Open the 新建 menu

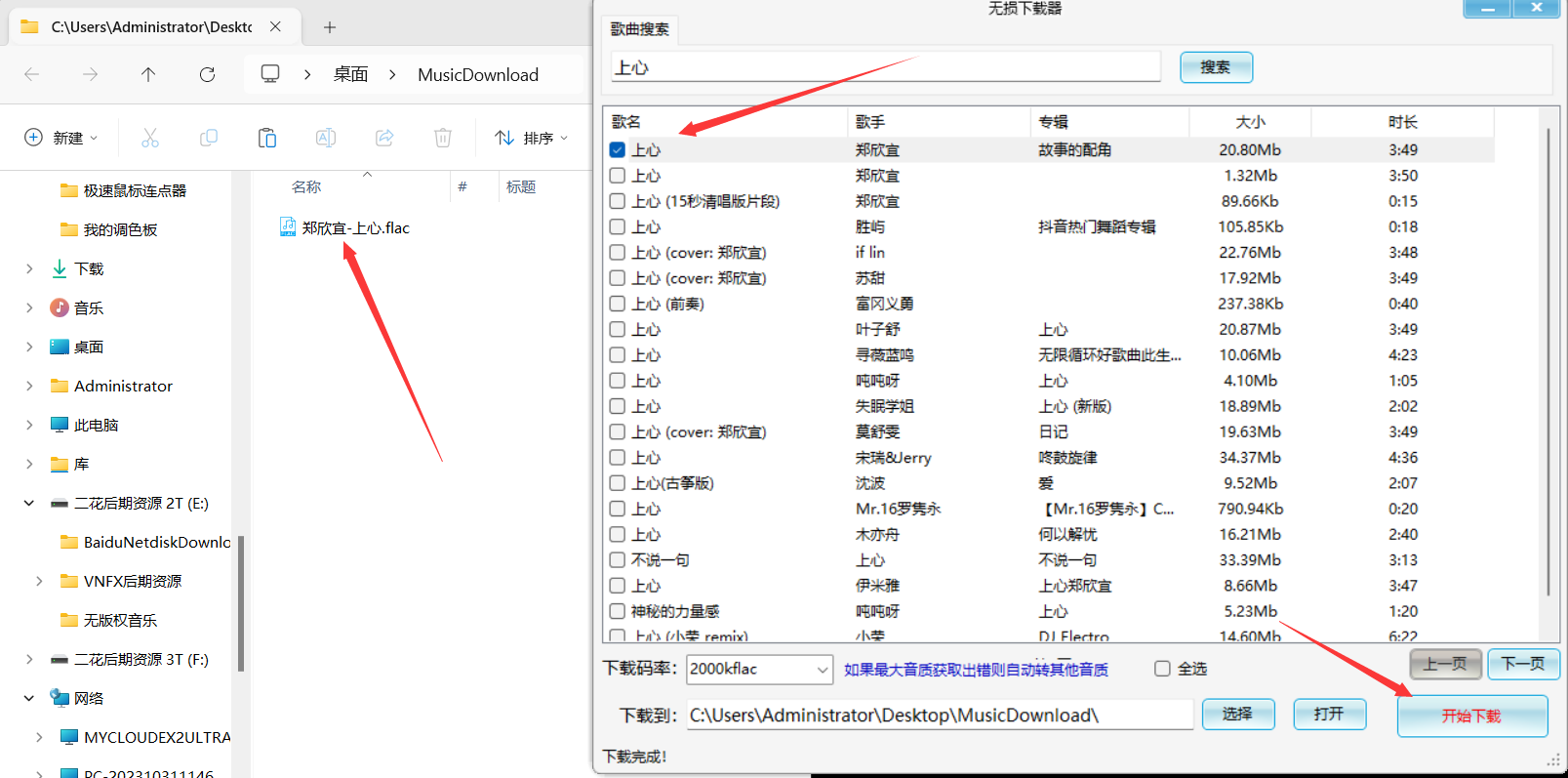click(x=60, y=138)
